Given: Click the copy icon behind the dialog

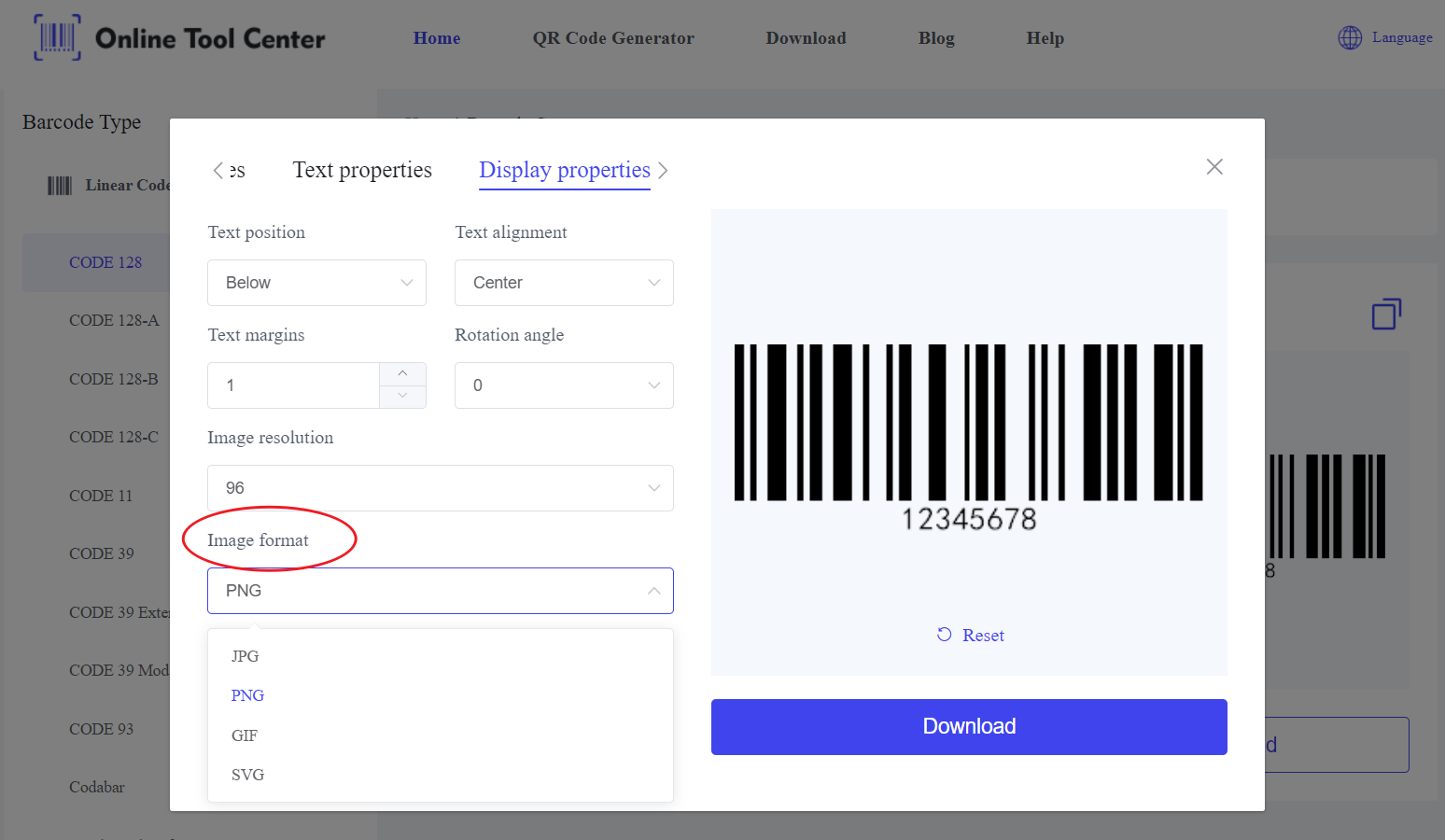Looking at the screenshot, I should pos(1386,314).
